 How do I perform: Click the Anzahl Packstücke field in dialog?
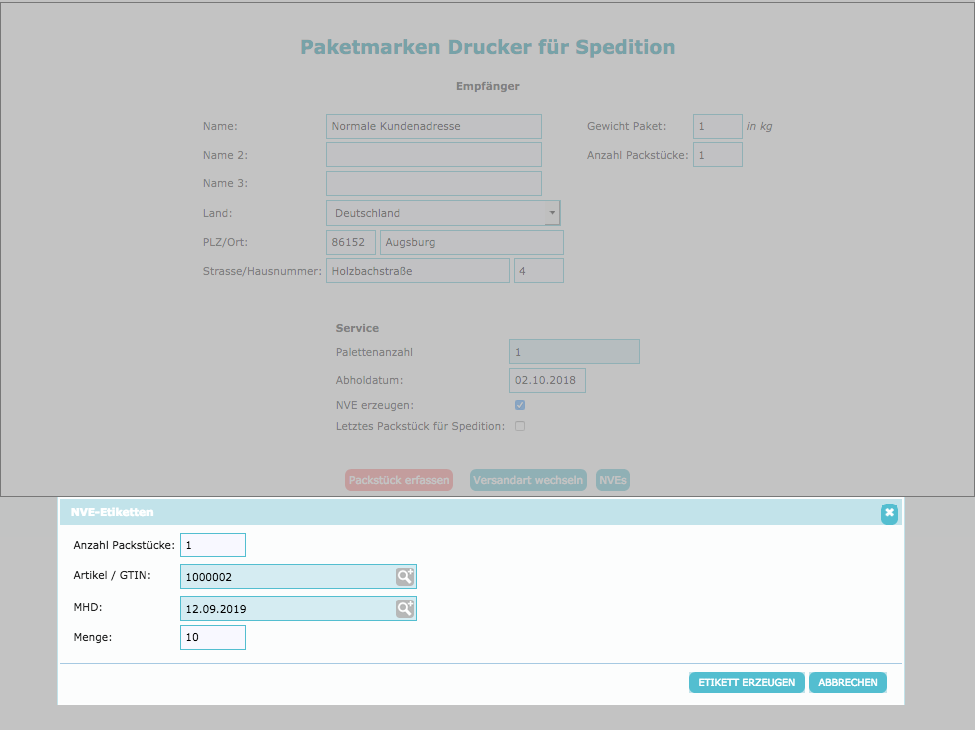[x=212, y=545]
